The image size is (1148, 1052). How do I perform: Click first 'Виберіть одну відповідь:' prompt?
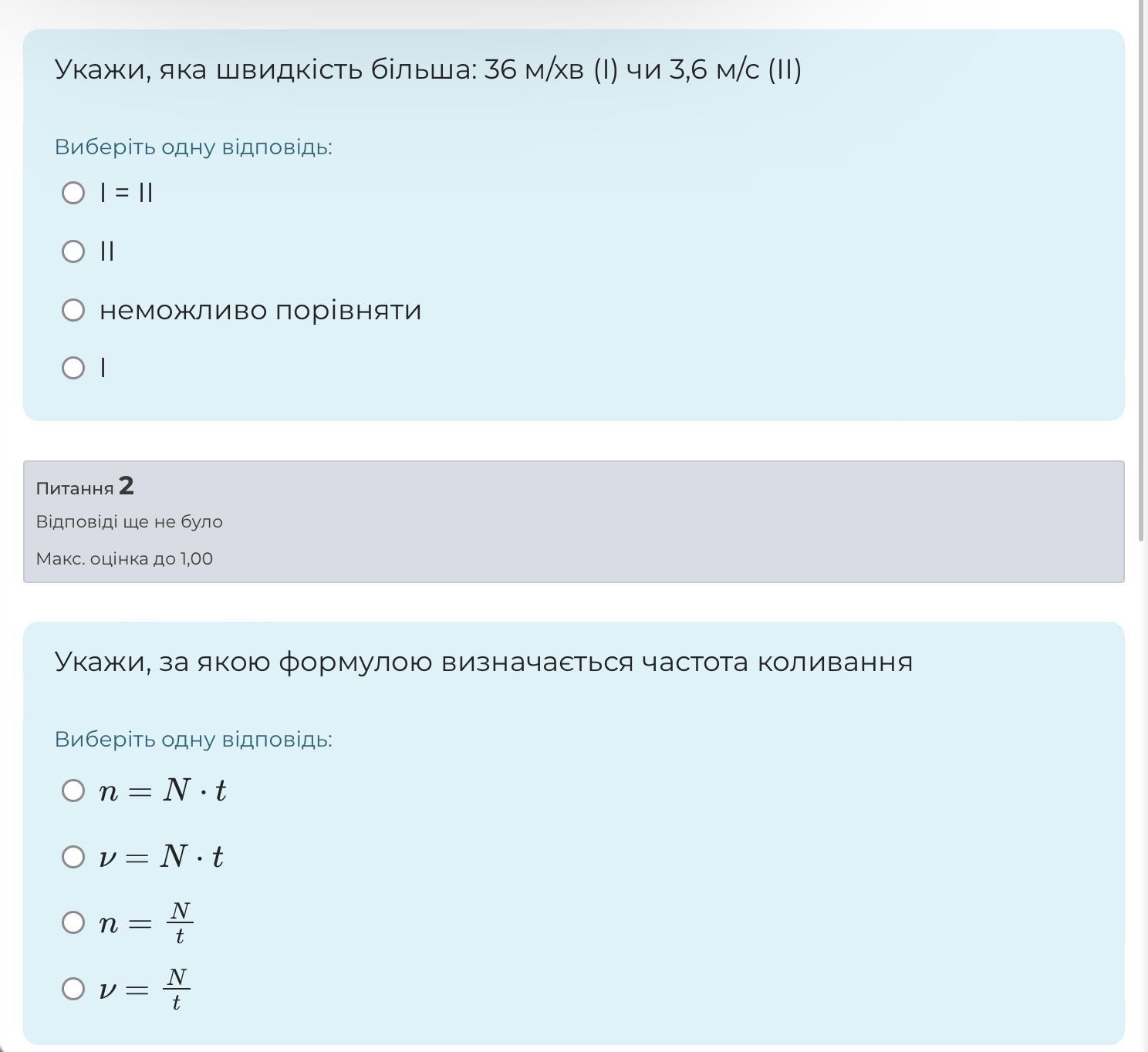[x=193, y=147]
